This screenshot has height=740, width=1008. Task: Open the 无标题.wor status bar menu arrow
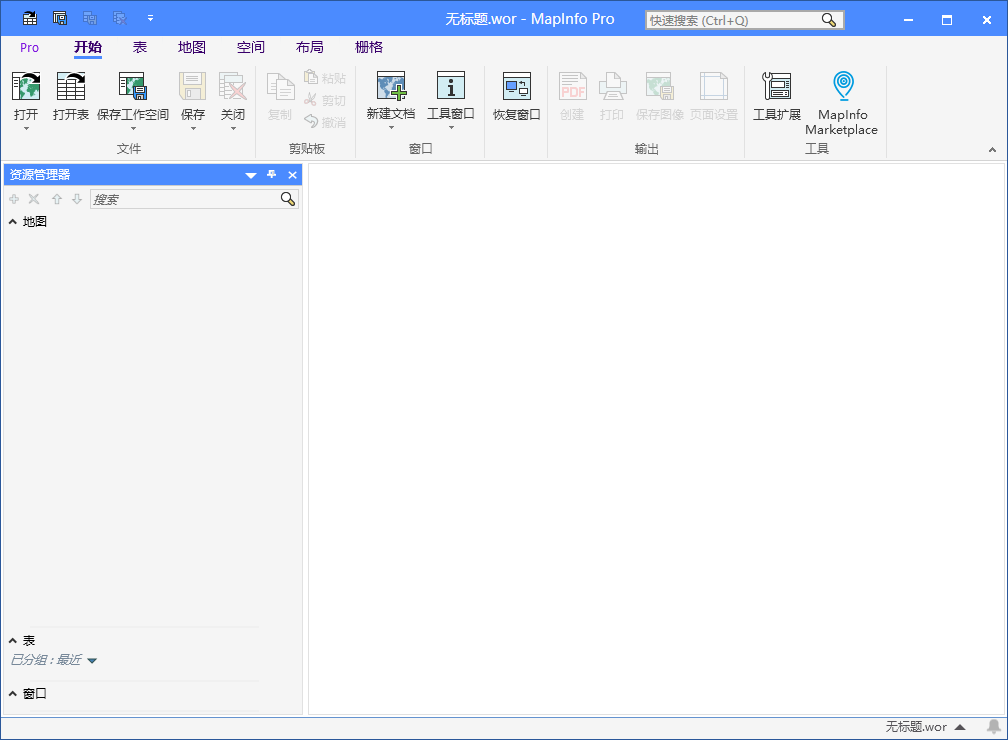tap(960, 727)
